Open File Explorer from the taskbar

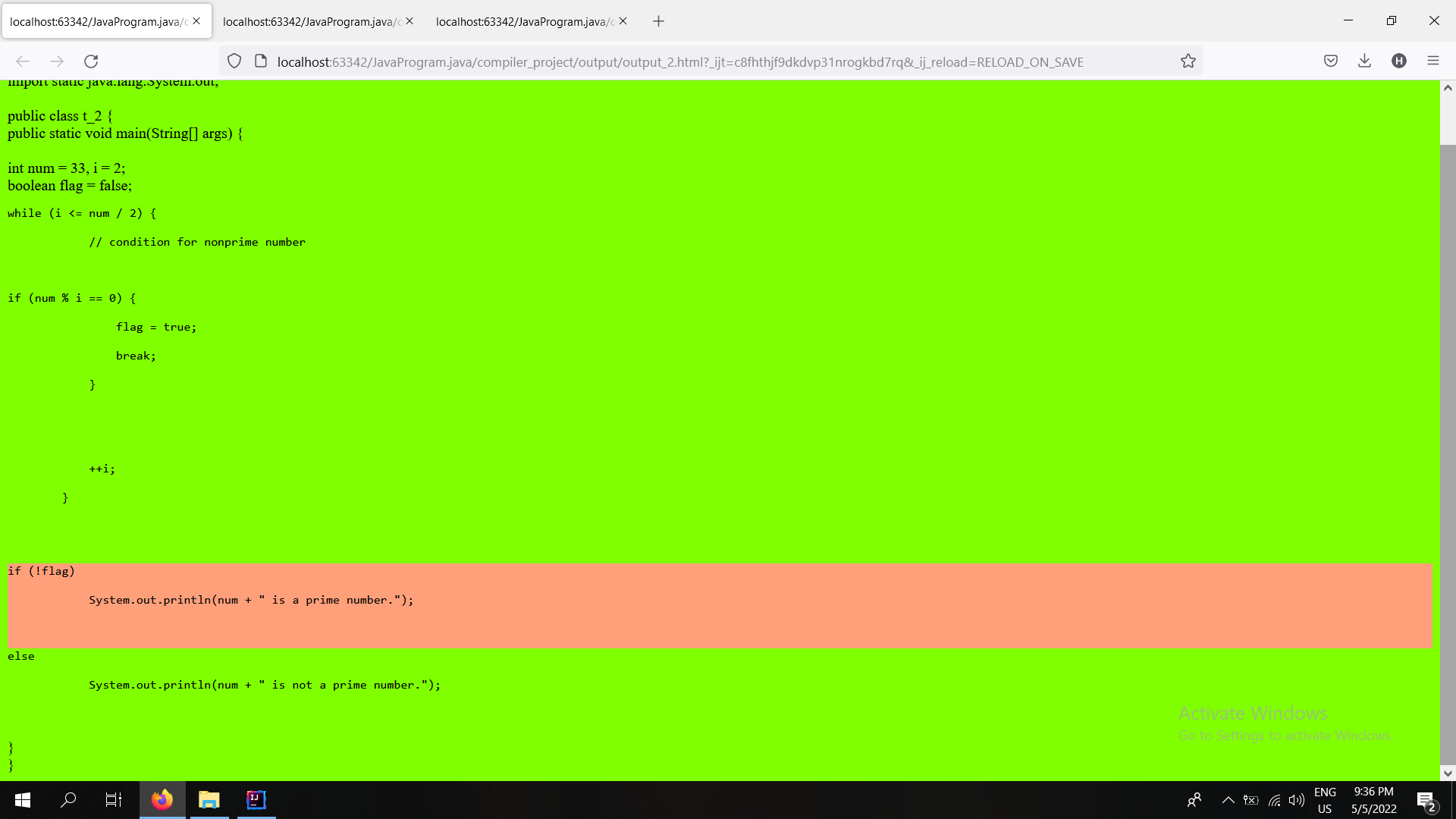(x=209, y=800)
